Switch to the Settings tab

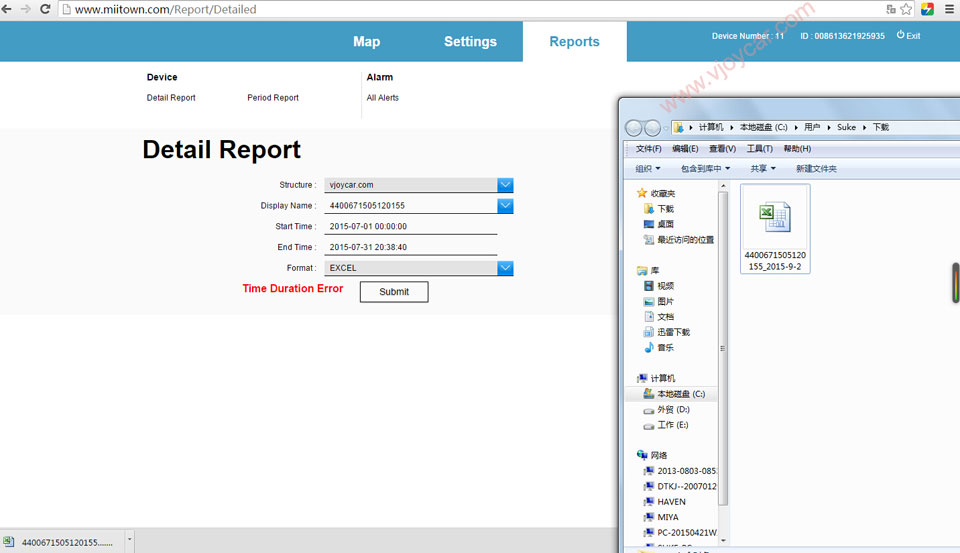pos(470,42)
